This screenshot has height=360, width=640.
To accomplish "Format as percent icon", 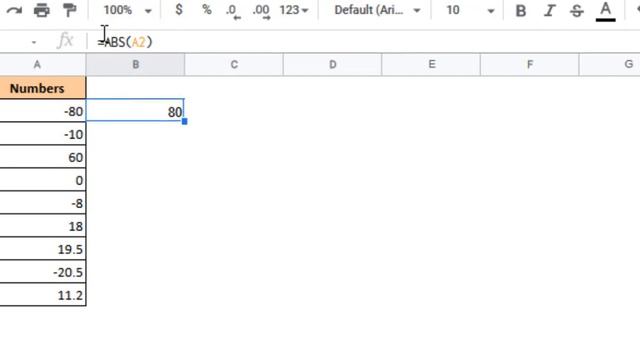I will (207, 10).
